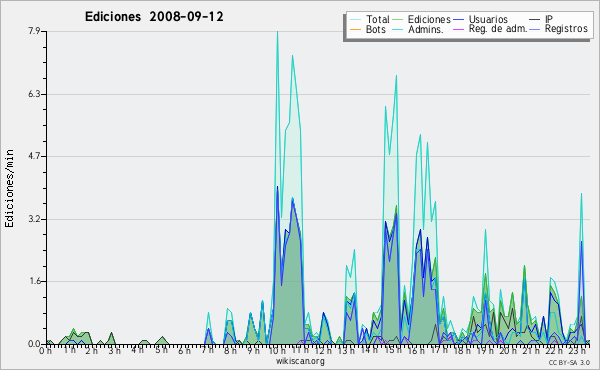
Task: Click the 'Admins.' legend label
Action: tap(426, 29)
